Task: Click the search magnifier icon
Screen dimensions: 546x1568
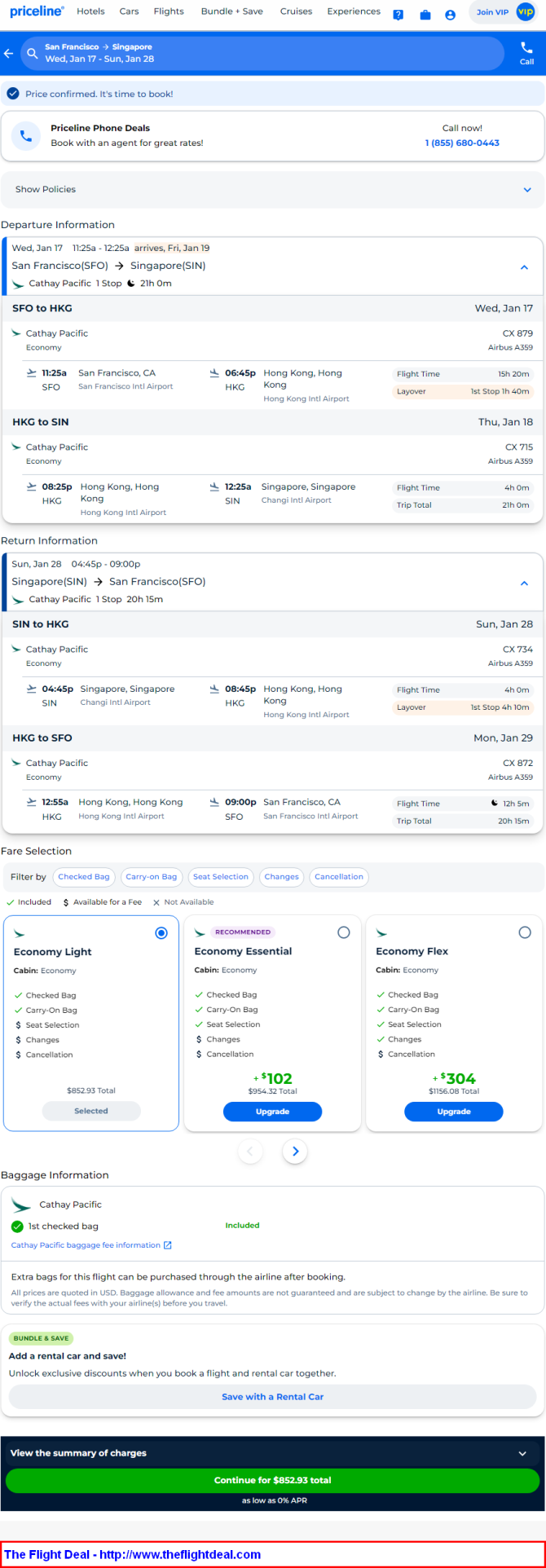Action: (x=33, y=54)
